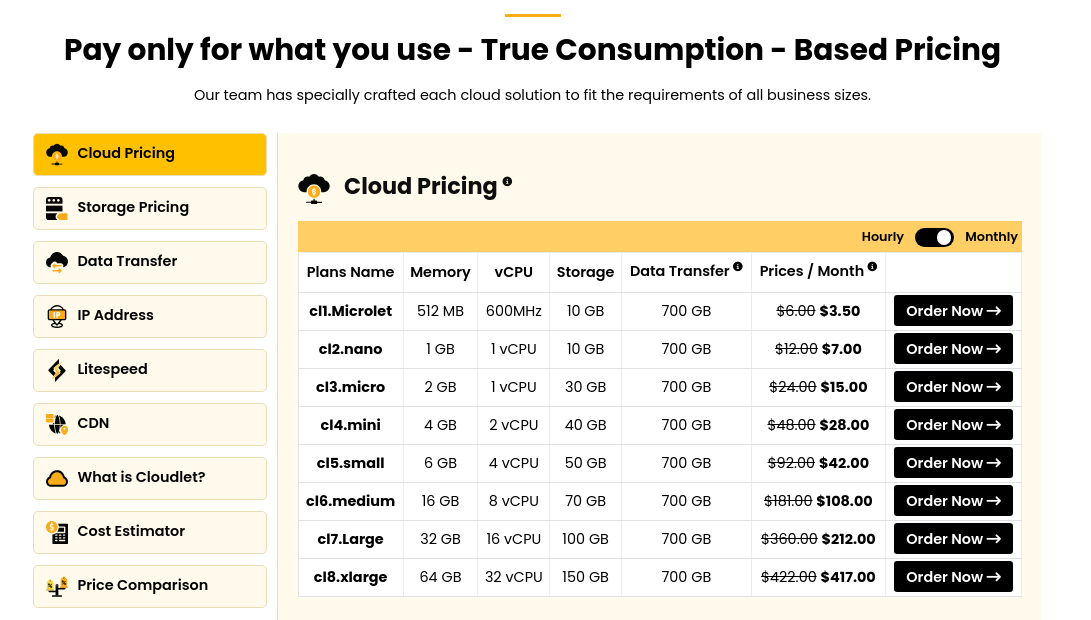1091x620 pixels.
Task: Click the info icon next to Cloud Pricing title
Action: click(507, 181)
